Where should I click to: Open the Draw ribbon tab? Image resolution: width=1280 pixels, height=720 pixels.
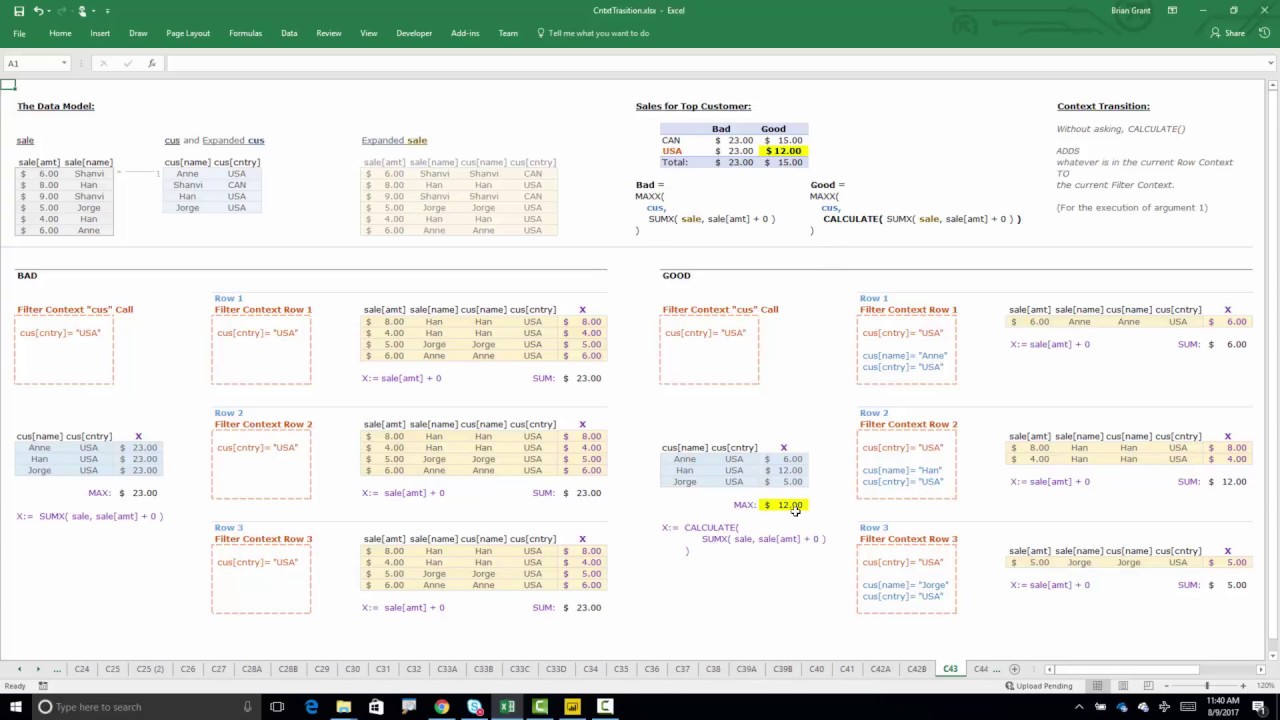pyautogui.click(x=138, y=33)
